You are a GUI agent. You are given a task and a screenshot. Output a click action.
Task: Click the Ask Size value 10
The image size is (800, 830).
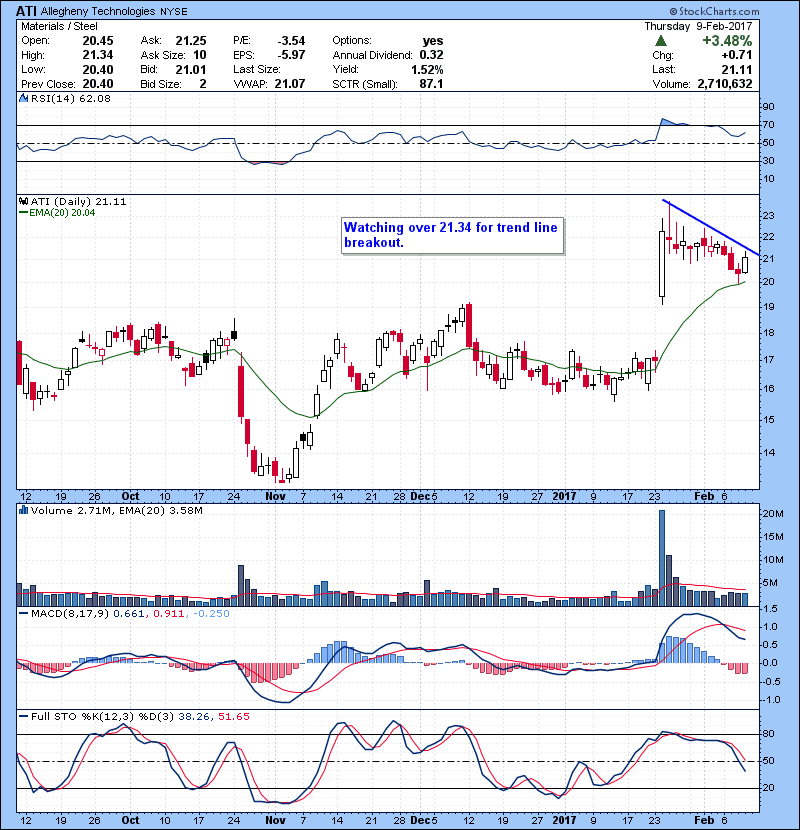(200, 55)
